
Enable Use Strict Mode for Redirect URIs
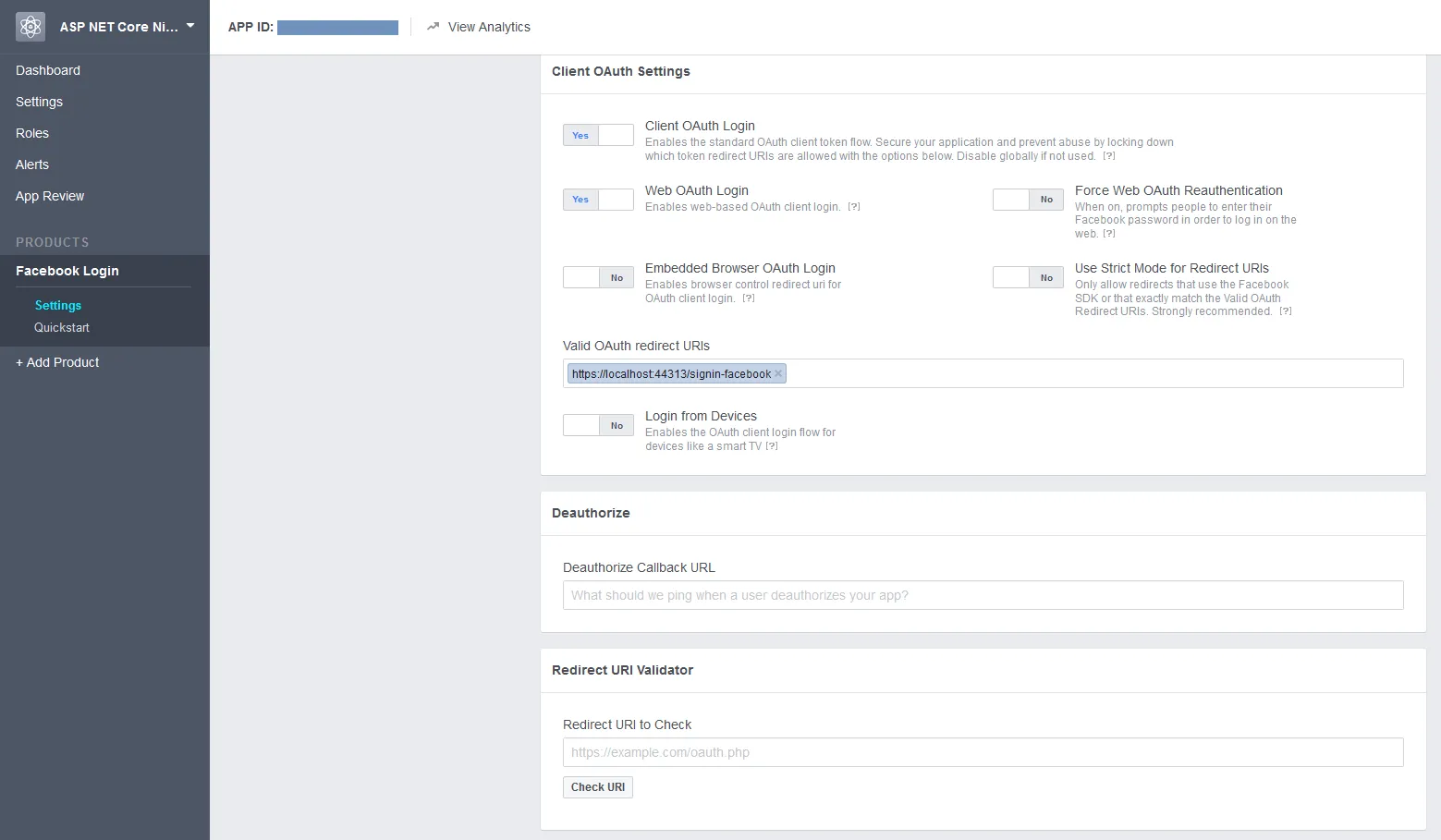point(1028,277)
